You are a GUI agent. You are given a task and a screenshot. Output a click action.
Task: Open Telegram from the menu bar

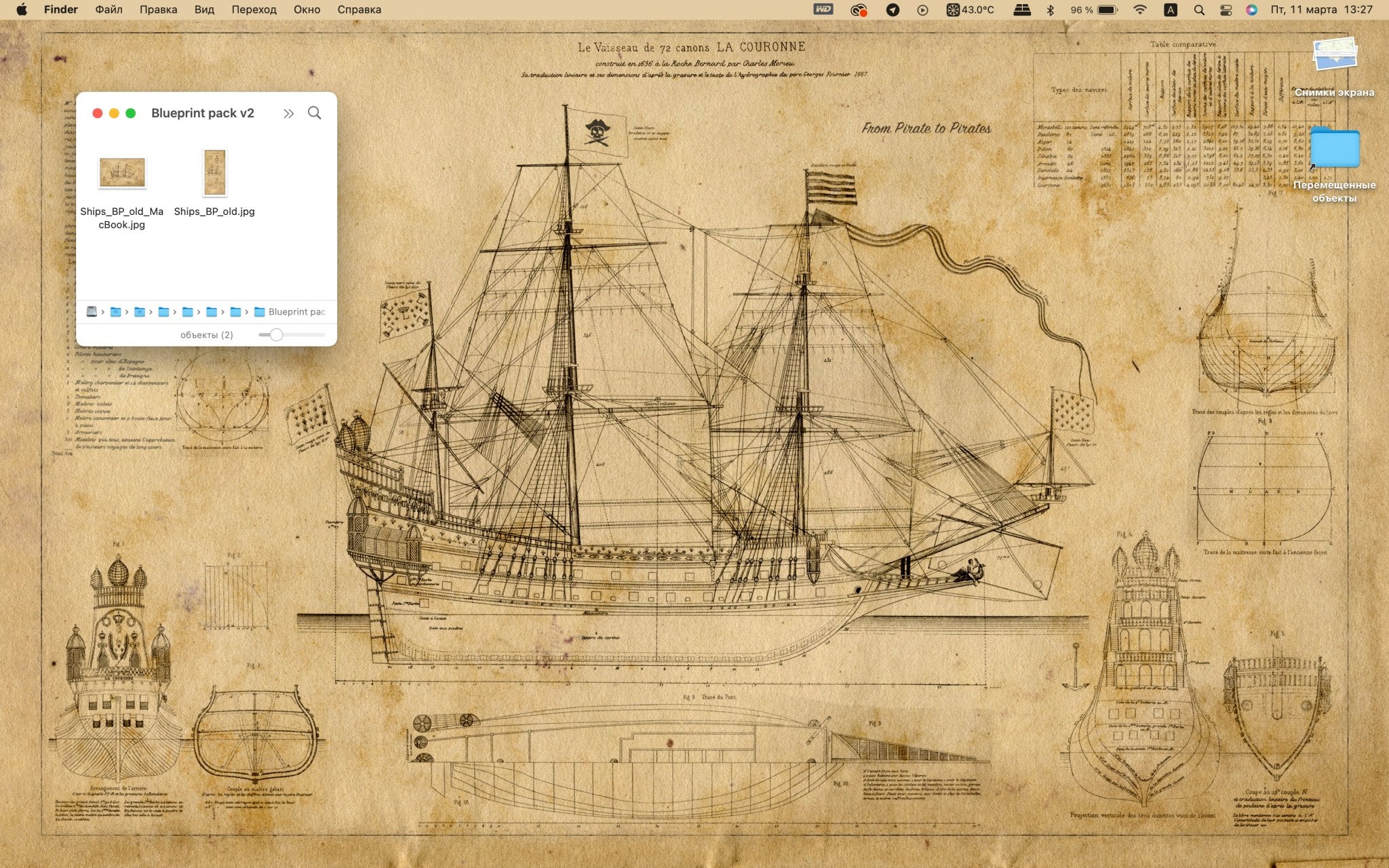[x=894, y=9]
